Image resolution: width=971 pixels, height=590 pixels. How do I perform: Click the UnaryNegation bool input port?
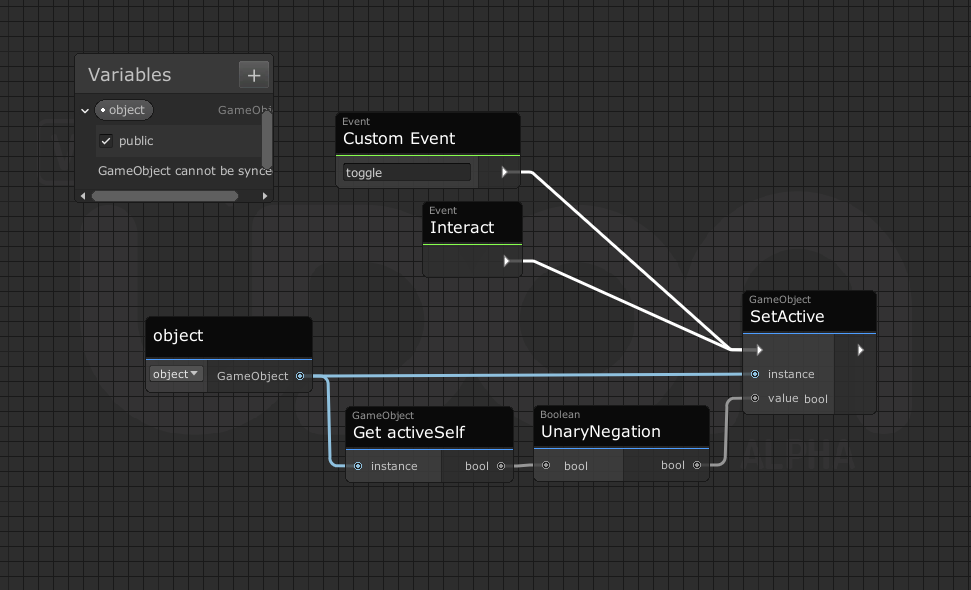point(546,465)
